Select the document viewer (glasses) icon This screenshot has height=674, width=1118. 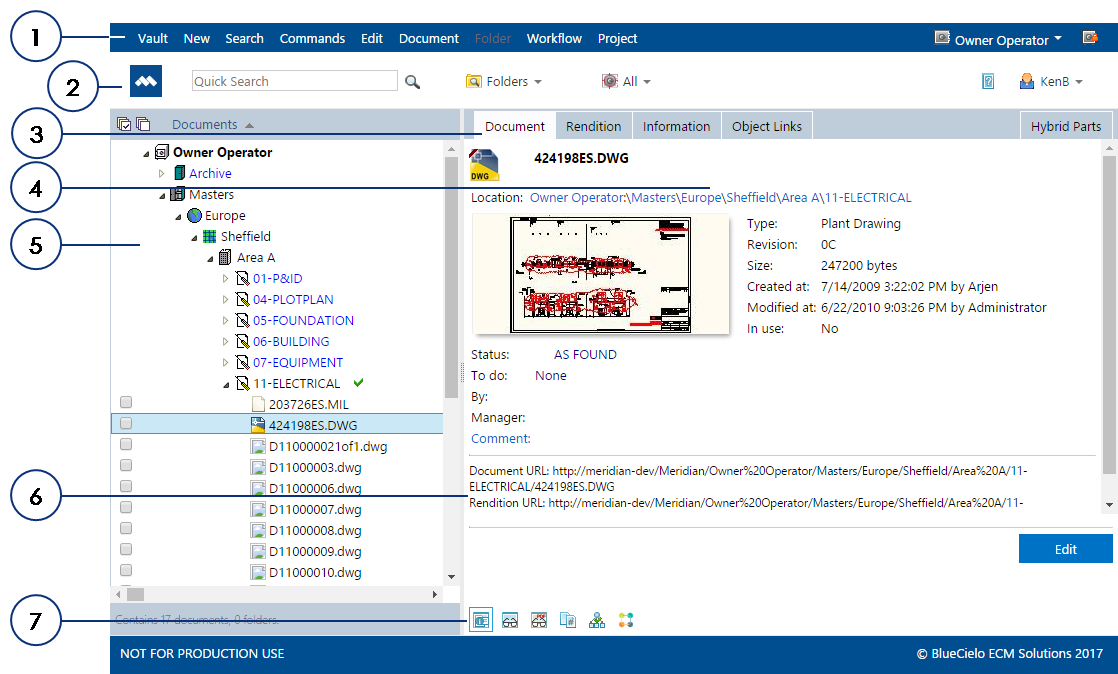point(510,619)
